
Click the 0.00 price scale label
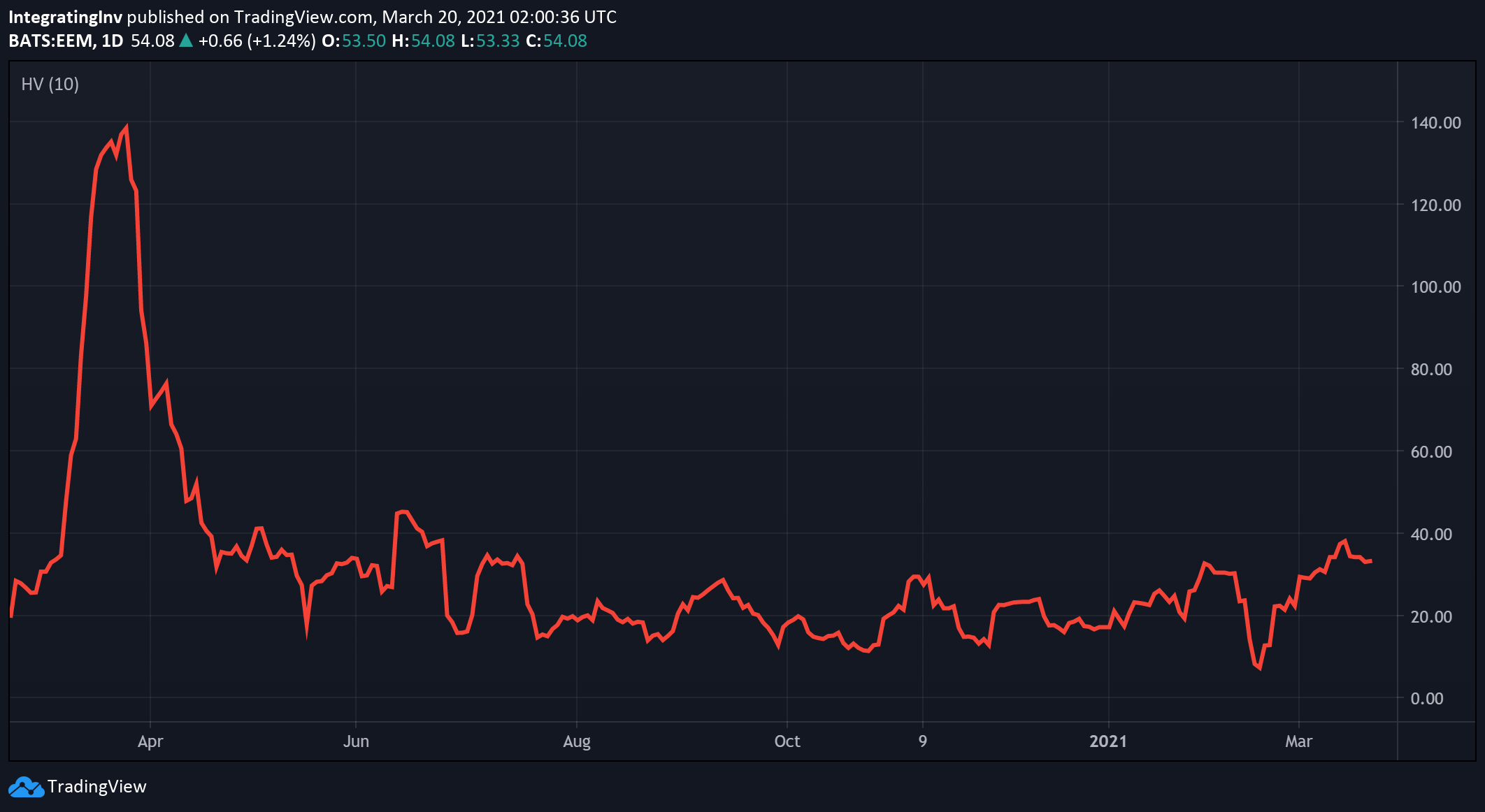pos(1426,699)
